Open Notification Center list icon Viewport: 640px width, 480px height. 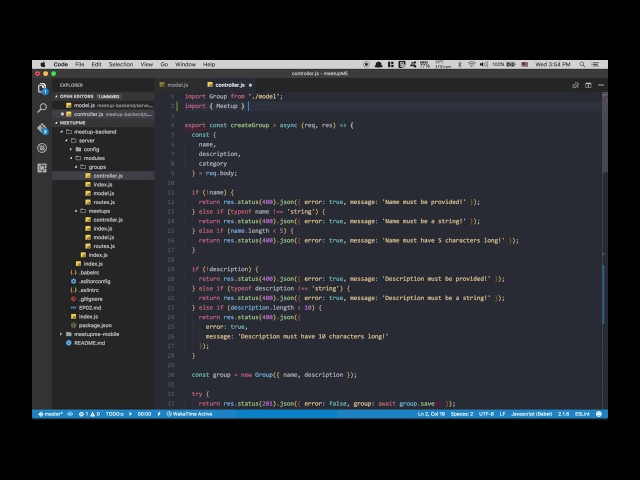click(x=596, y=64)
